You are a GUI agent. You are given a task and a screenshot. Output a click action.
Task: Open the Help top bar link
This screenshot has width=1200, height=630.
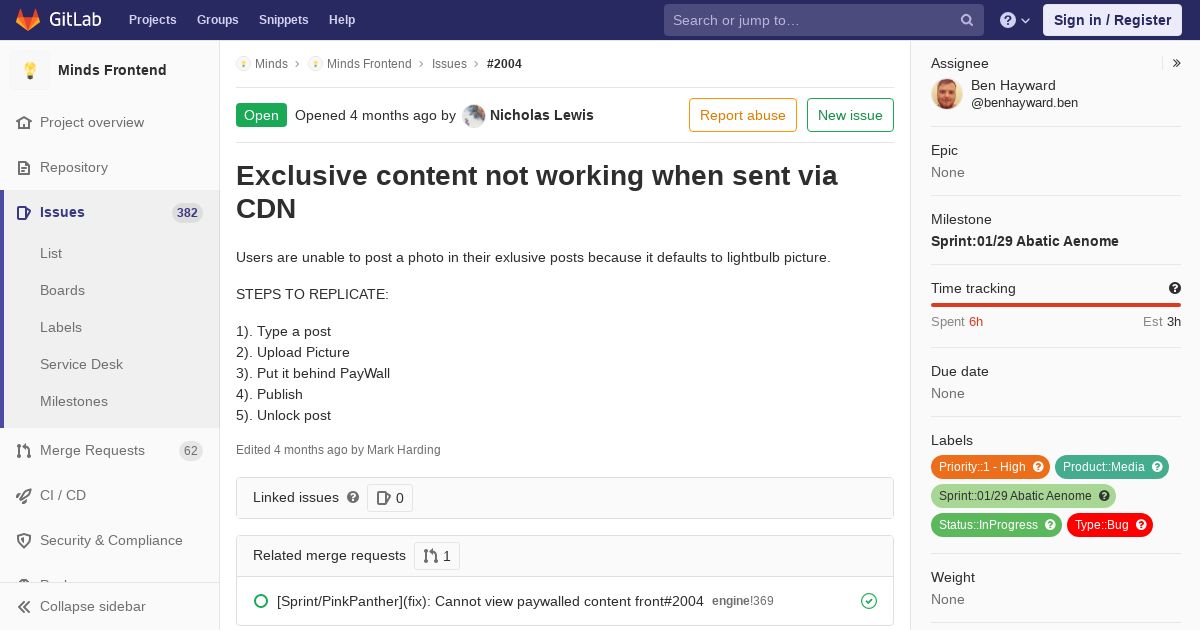[342, 20]
